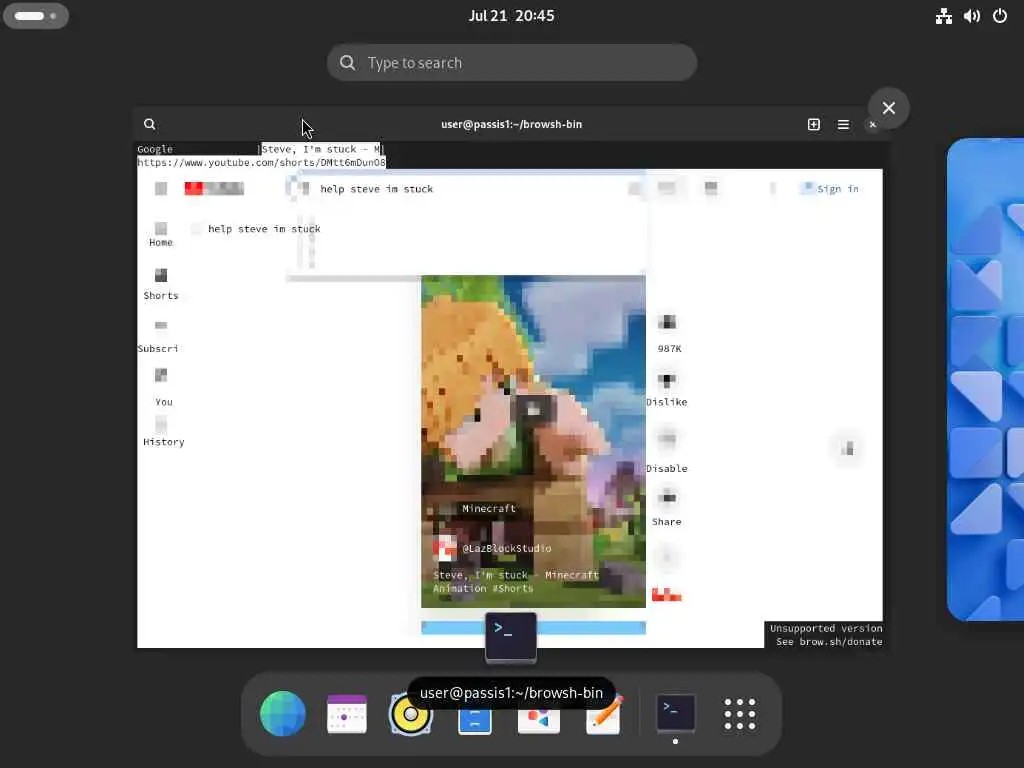Open You in the YouTube sidebar
The height and width of the screenshot is (768, 1024).
tap(162, 388)
